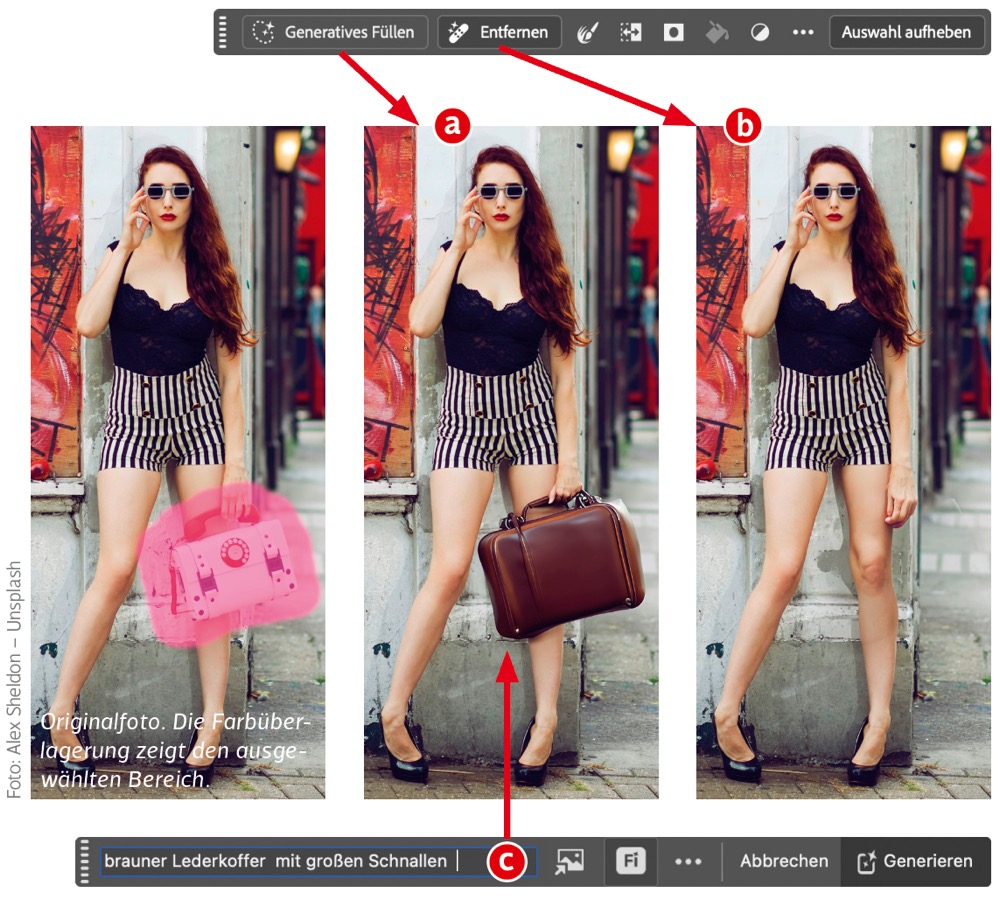Image resolution: width=1000 pixels, height=900 pixels.
Task: Create mask from selection icon
Action: (673, 32)
